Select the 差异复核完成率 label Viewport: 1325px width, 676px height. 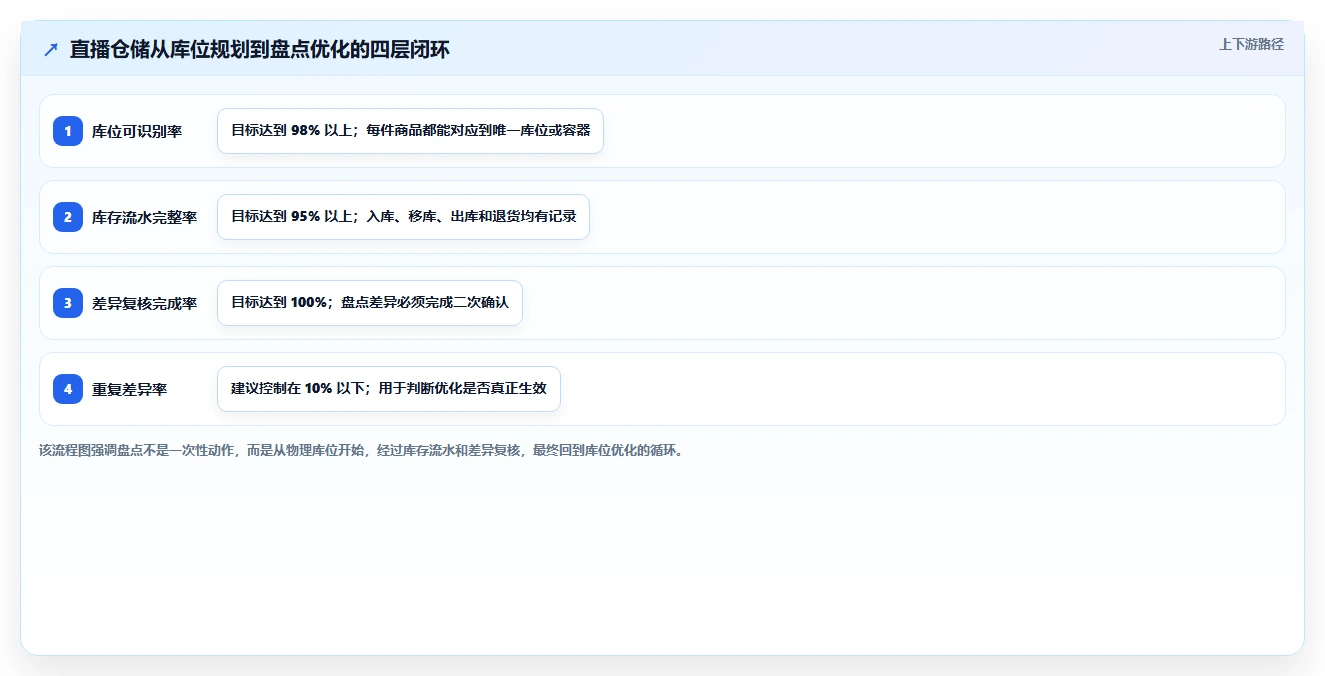click(144, 303)
